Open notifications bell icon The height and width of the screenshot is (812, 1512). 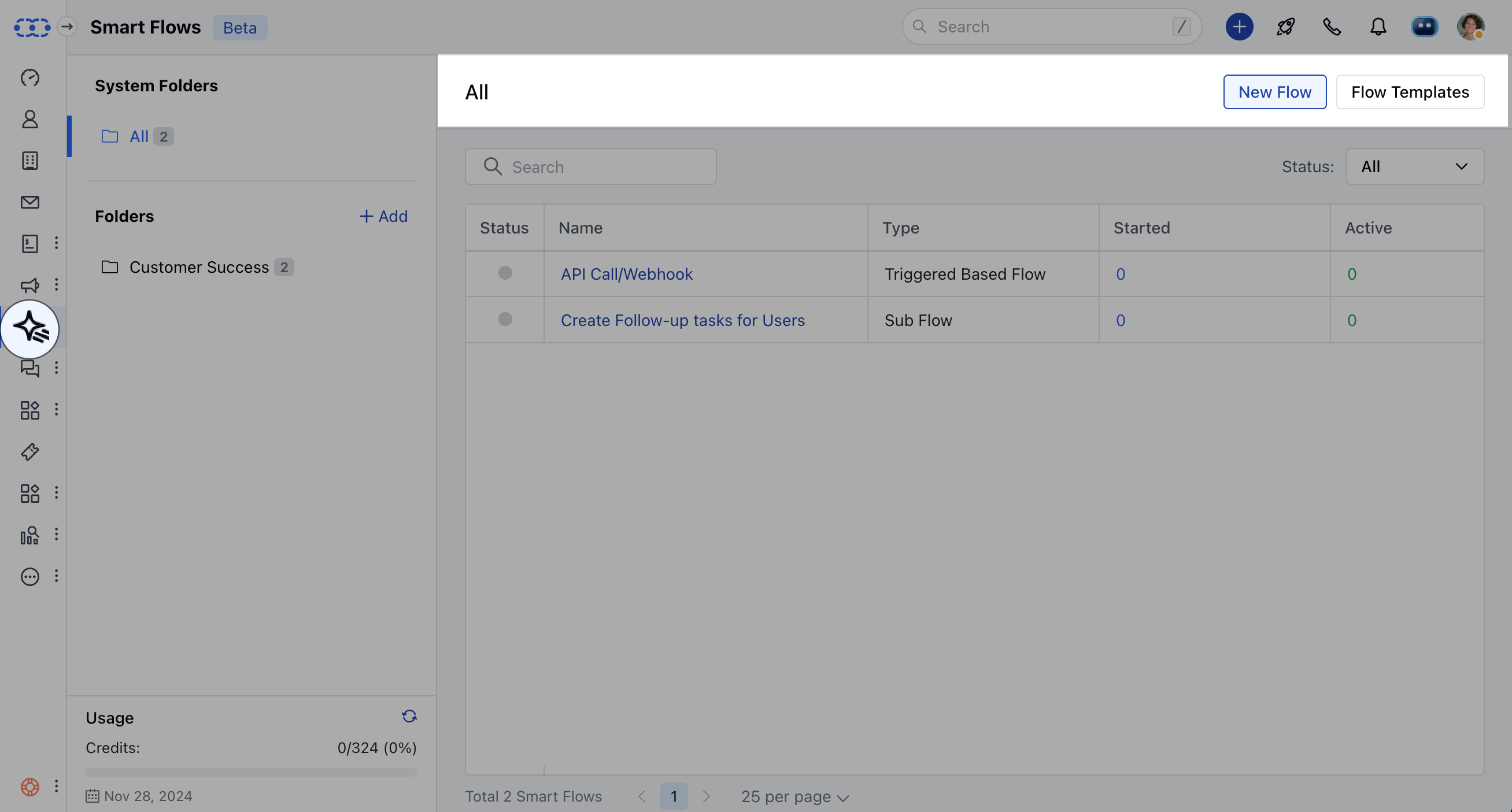(1378, 27)
